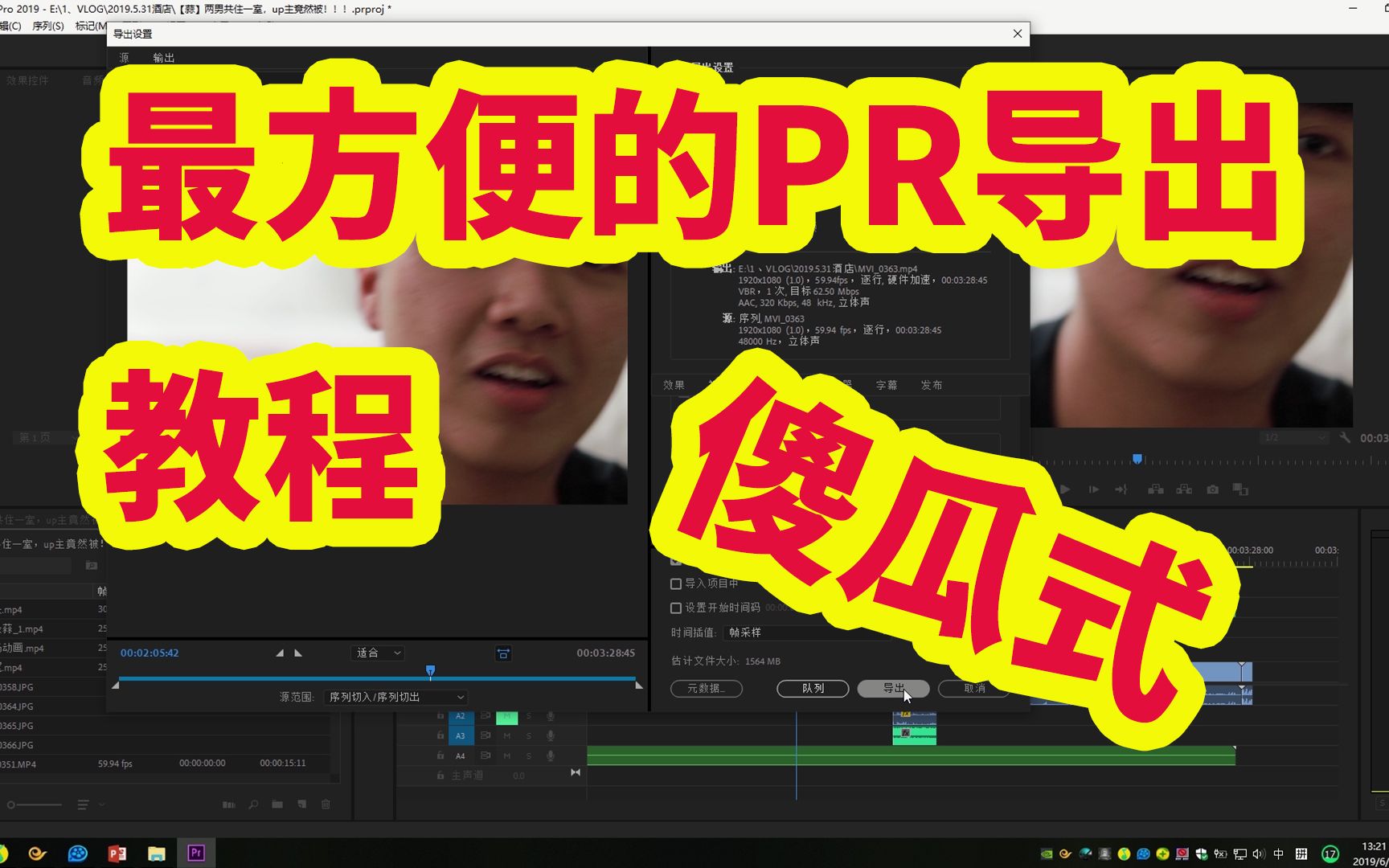Enable voice-over record mic on A2

[551, 716]
